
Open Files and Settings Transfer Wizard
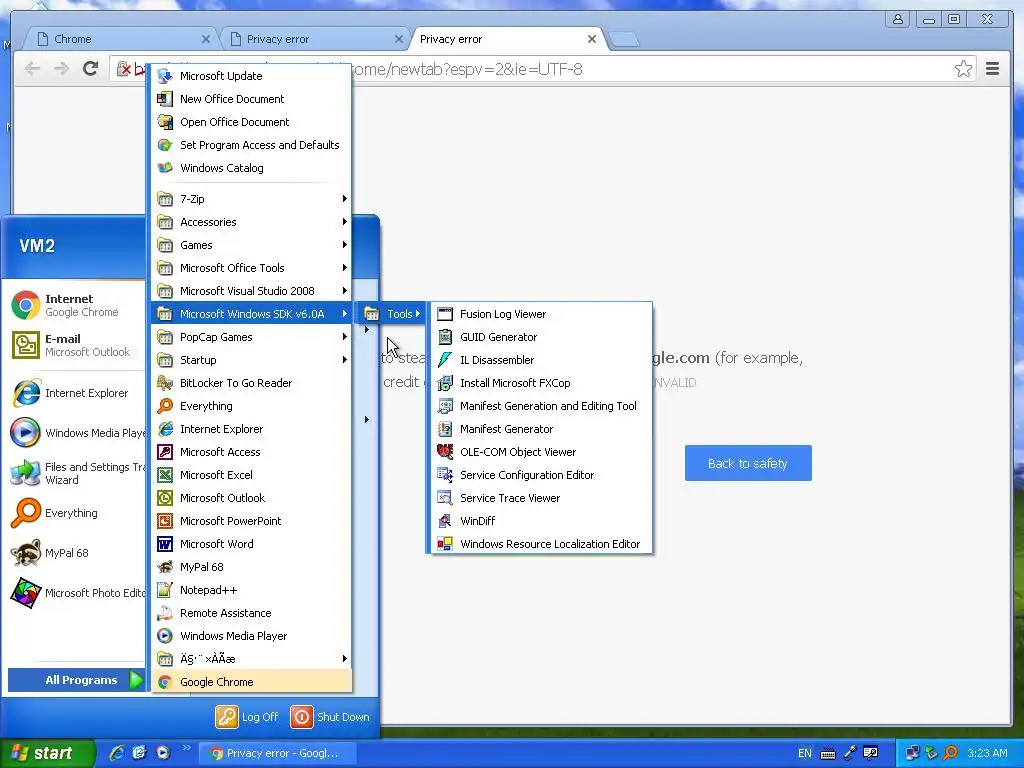75,473
